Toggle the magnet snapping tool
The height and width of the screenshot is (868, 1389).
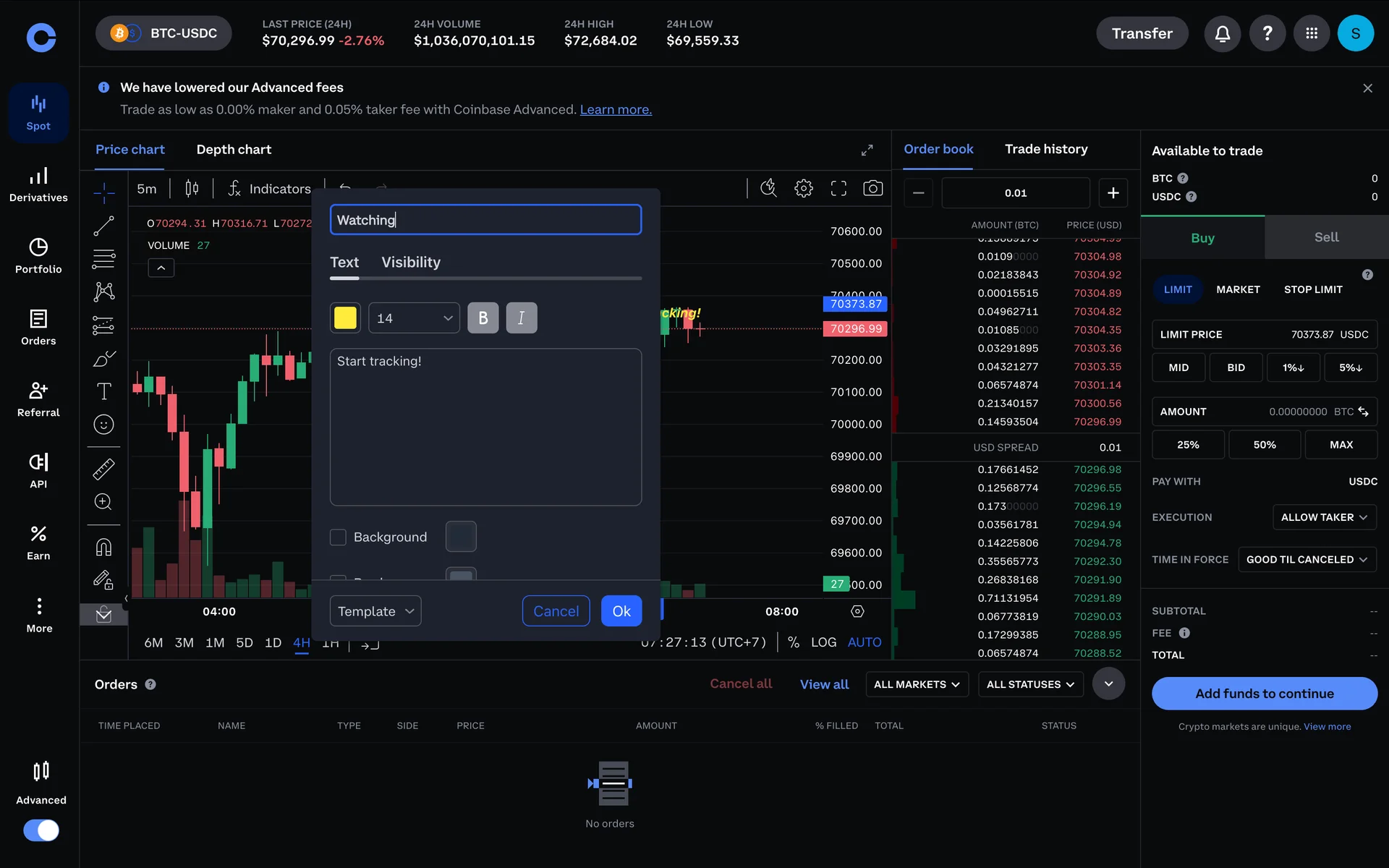click(103, 547)
